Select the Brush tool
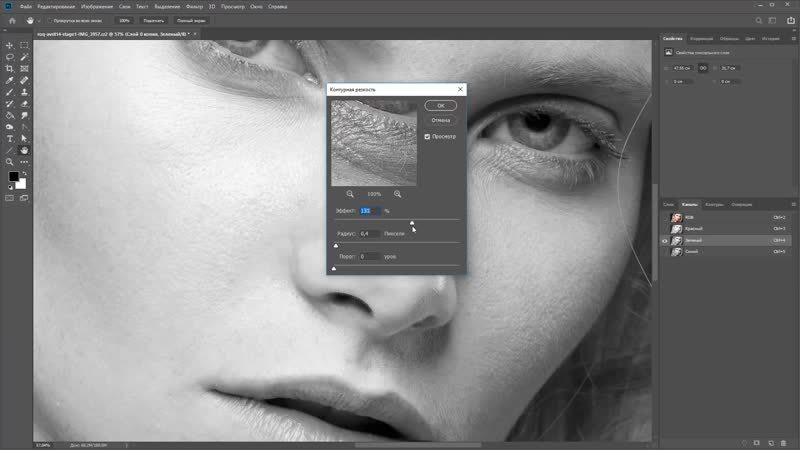This screenshot has width=800, height=450. coord(10,92)
